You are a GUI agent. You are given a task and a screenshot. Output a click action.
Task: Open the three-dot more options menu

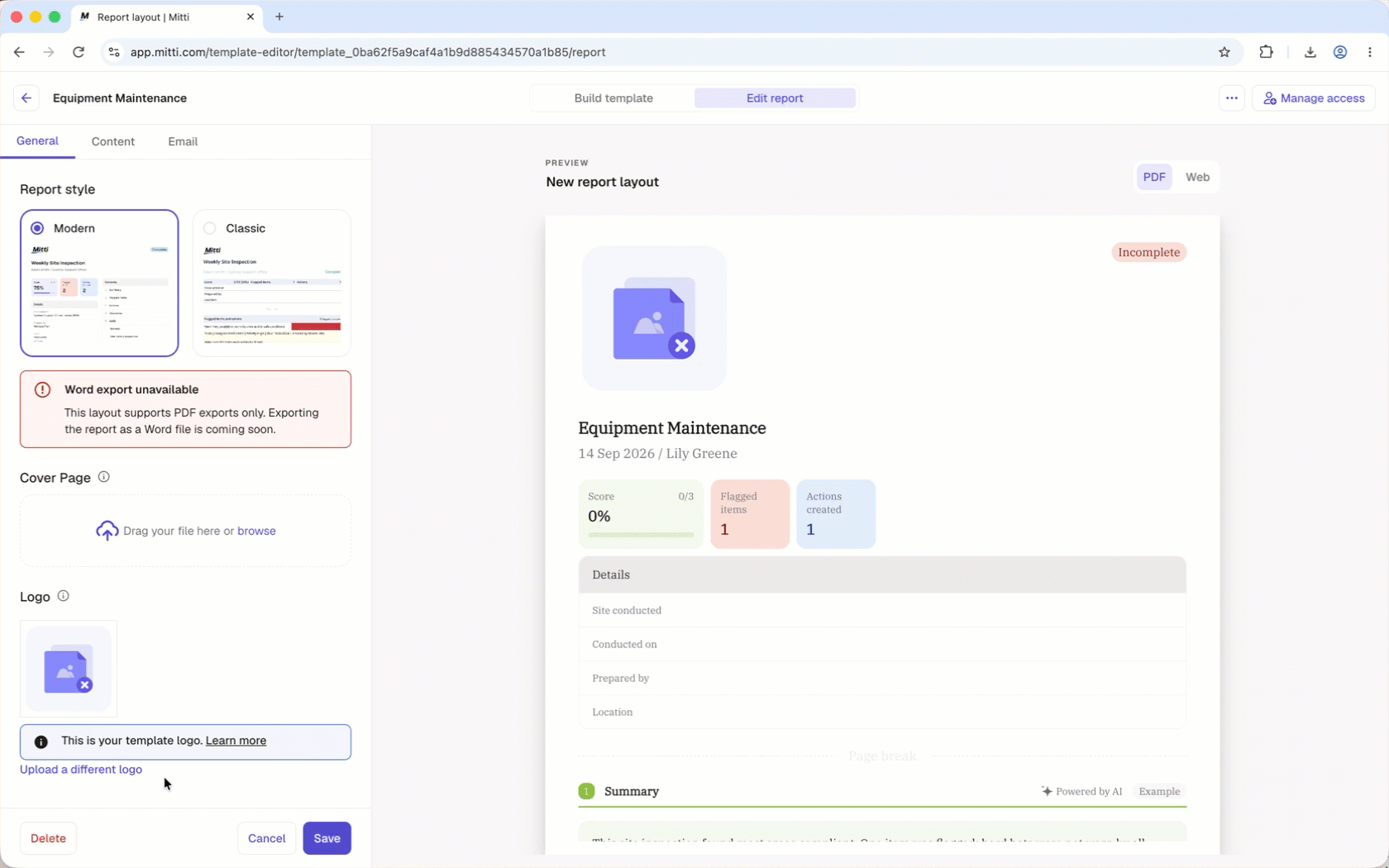(1231, 98)
